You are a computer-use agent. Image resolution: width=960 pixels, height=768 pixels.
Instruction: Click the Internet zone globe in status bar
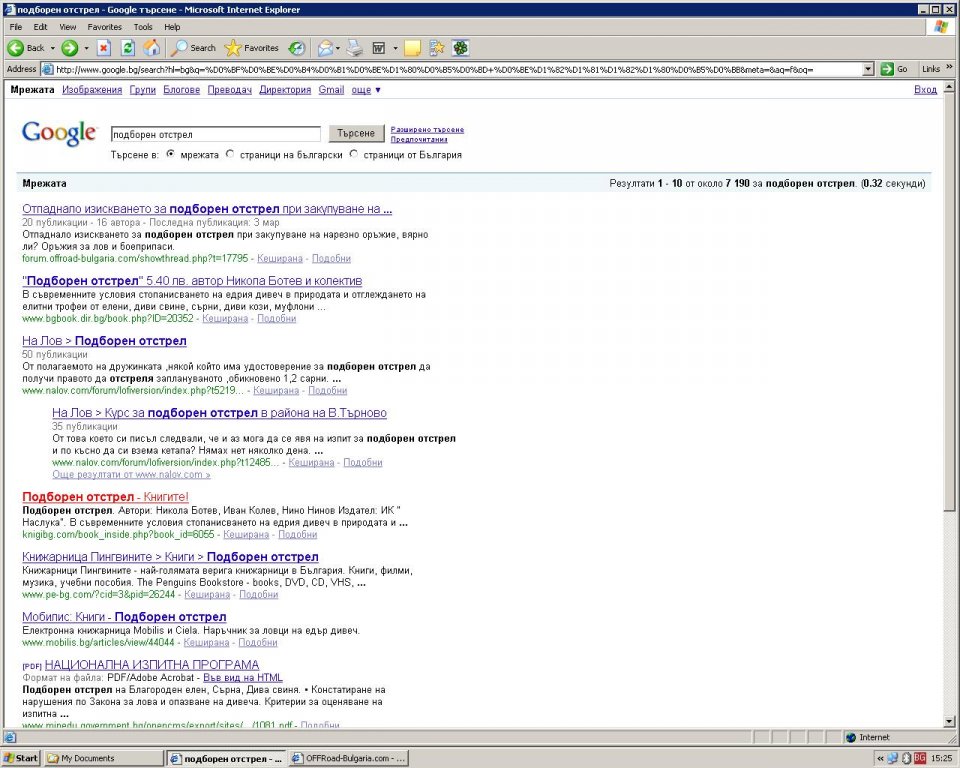[850, 737]
